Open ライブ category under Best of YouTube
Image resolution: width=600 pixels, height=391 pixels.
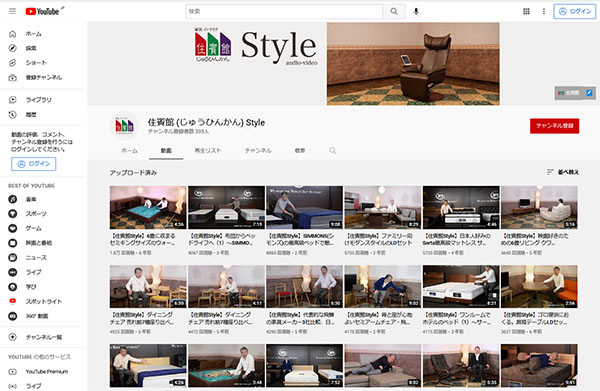point(42,272)
